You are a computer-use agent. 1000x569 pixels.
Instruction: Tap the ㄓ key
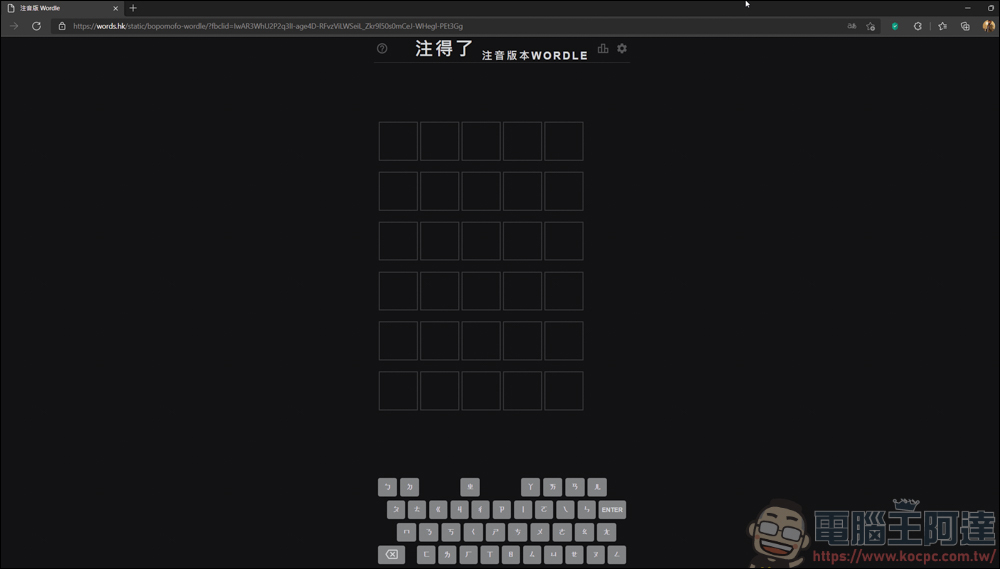[x=470, y=487]
